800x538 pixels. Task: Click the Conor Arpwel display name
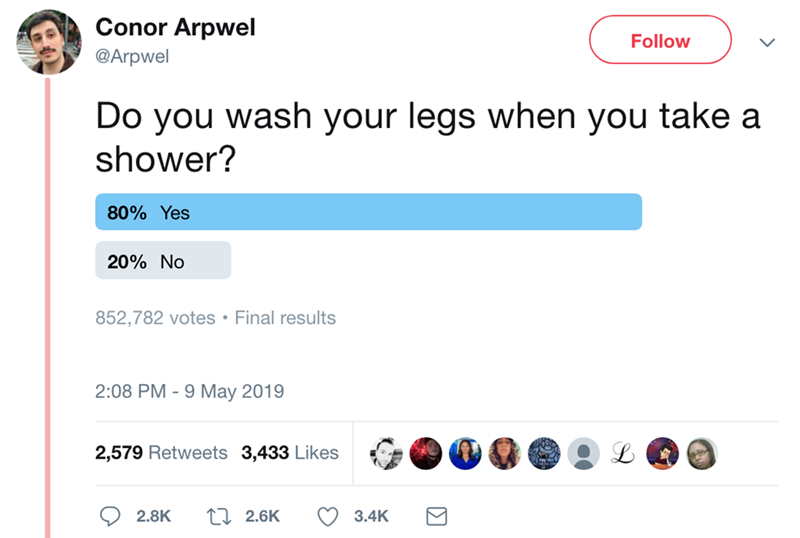pos(175,28)
